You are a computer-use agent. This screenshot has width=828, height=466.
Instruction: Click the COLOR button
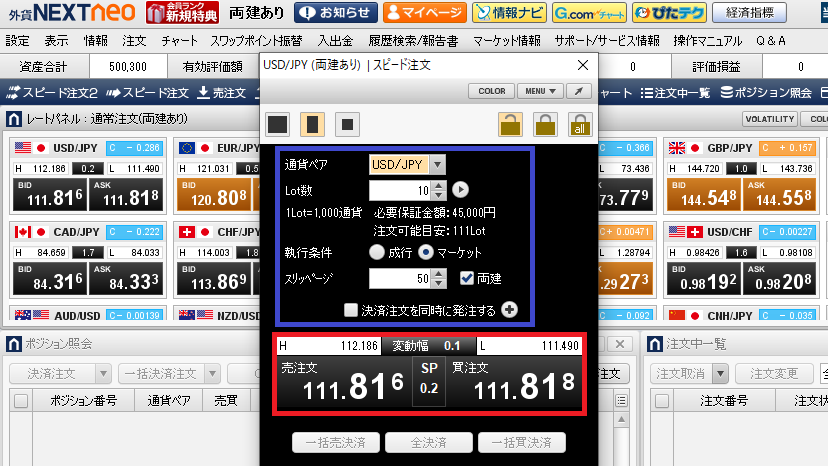(x=492, y=91)
